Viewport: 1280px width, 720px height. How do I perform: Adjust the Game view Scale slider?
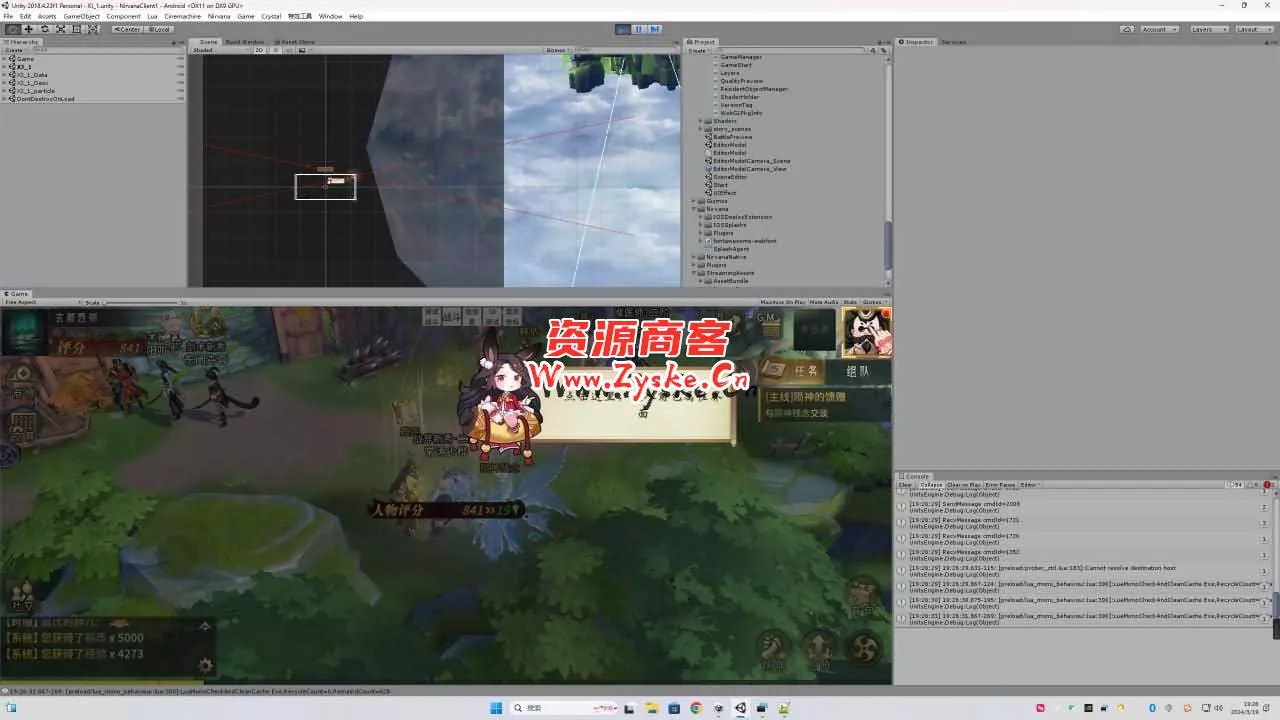[142, 302]
